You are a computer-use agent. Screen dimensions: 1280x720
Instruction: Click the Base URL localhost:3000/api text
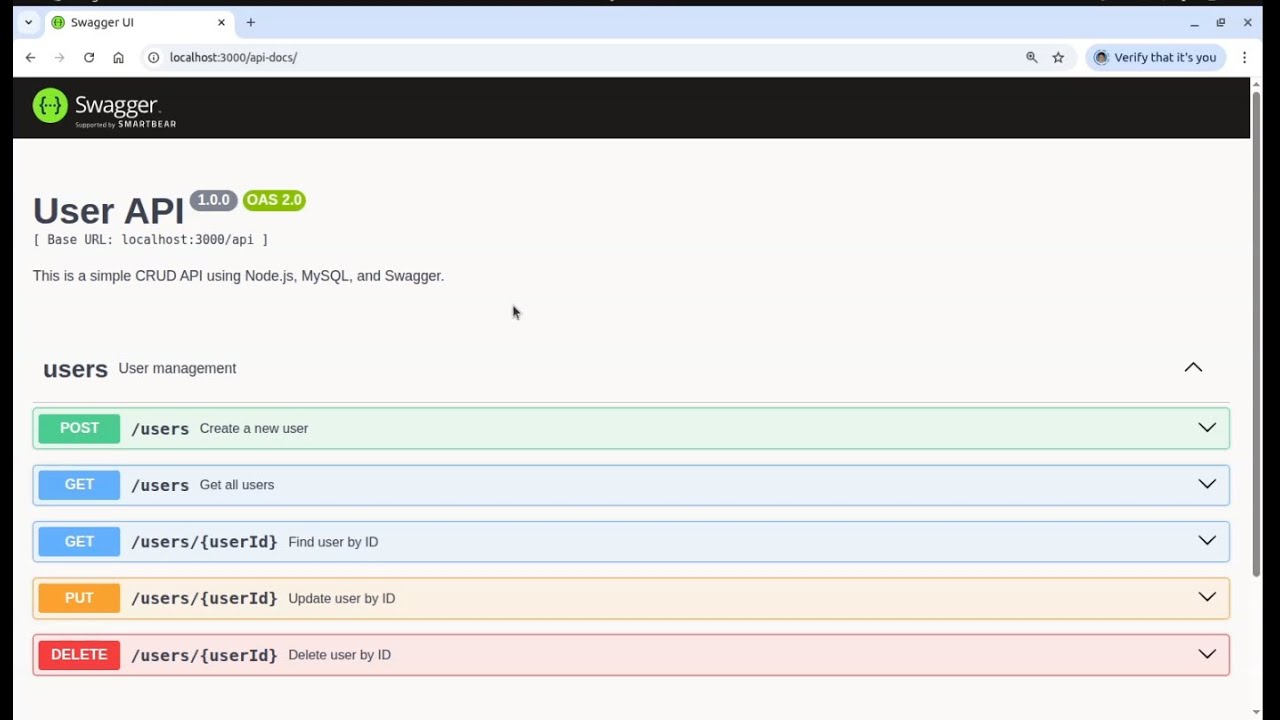point(151,240)
